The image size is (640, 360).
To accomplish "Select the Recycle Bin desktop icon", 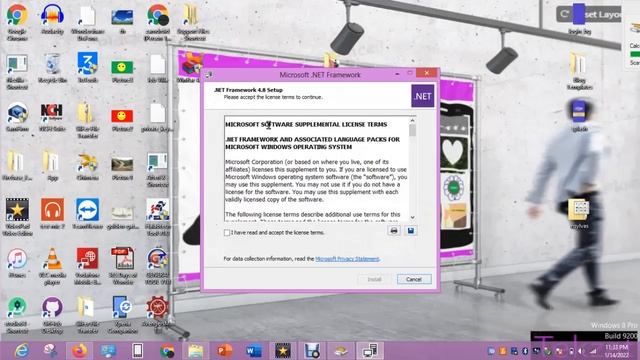I will 52,68.
